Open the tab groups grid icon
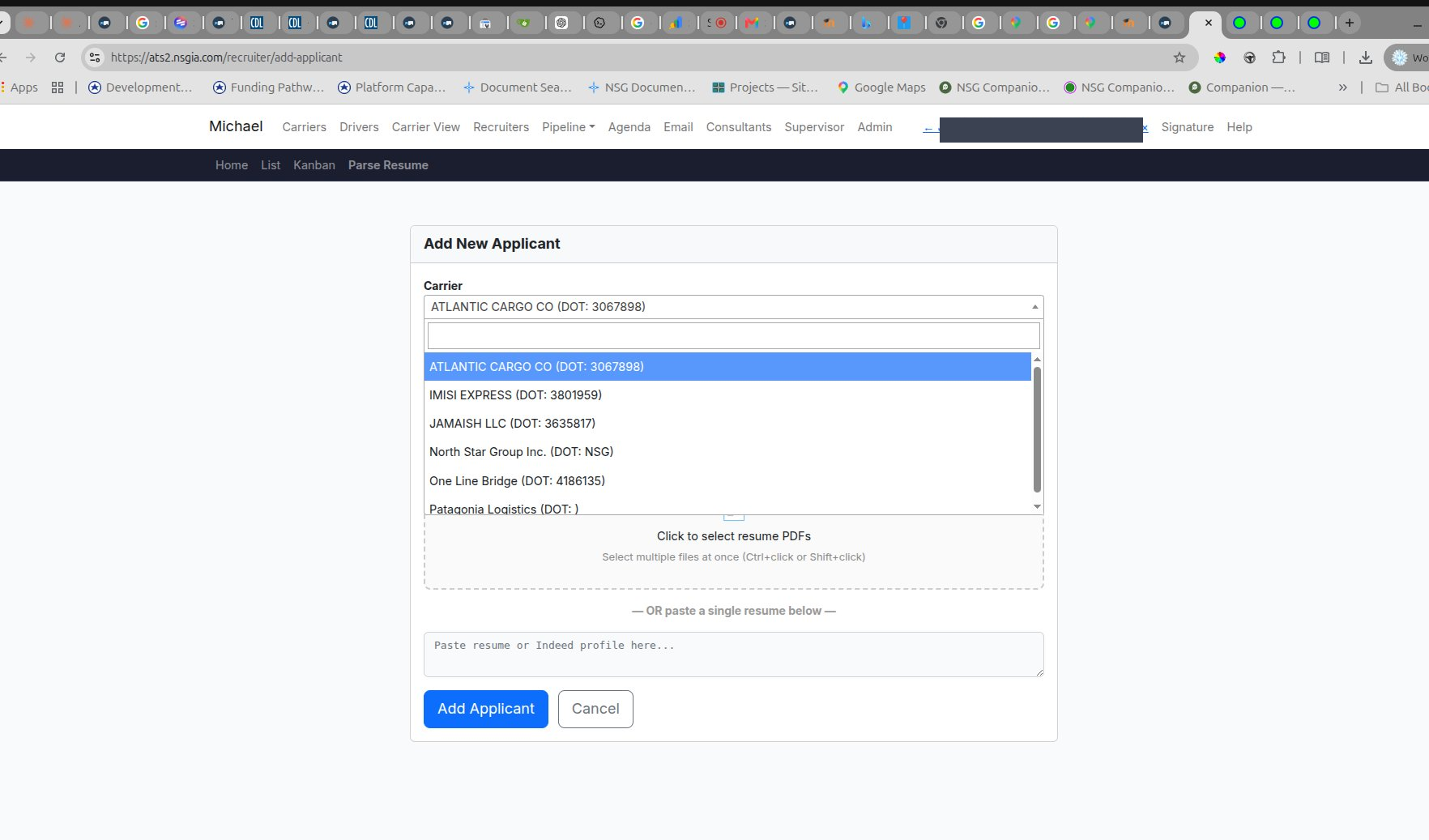 (58, 87)
